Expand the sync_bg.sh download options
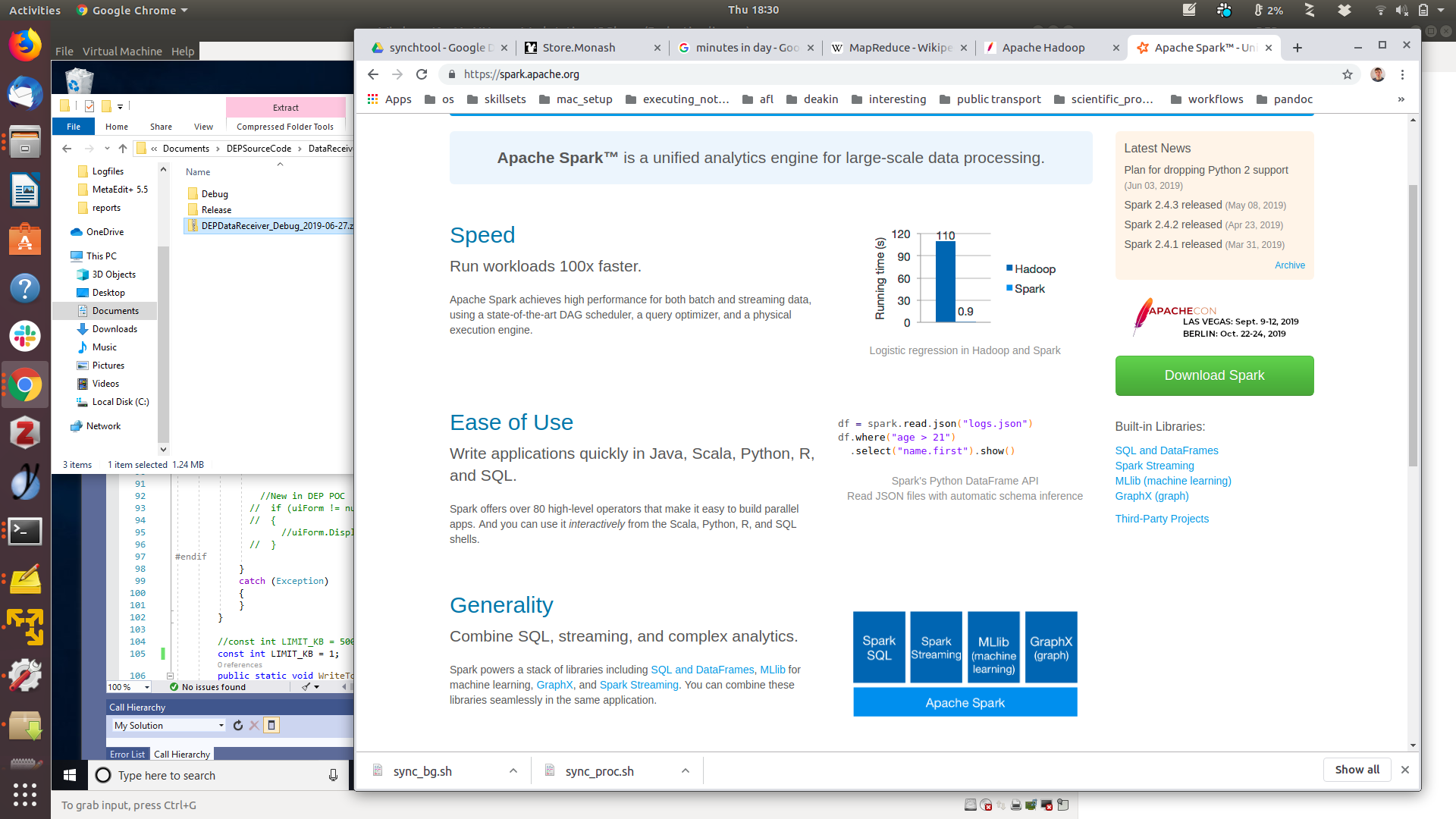 [x=513, y=770]
